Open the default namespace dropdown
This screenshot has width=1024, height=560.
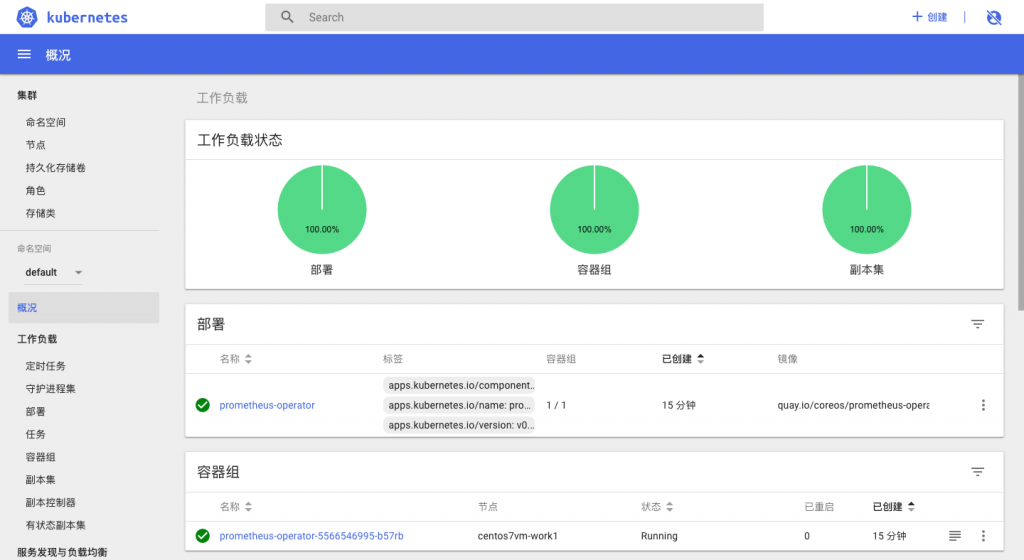(54, 272)
